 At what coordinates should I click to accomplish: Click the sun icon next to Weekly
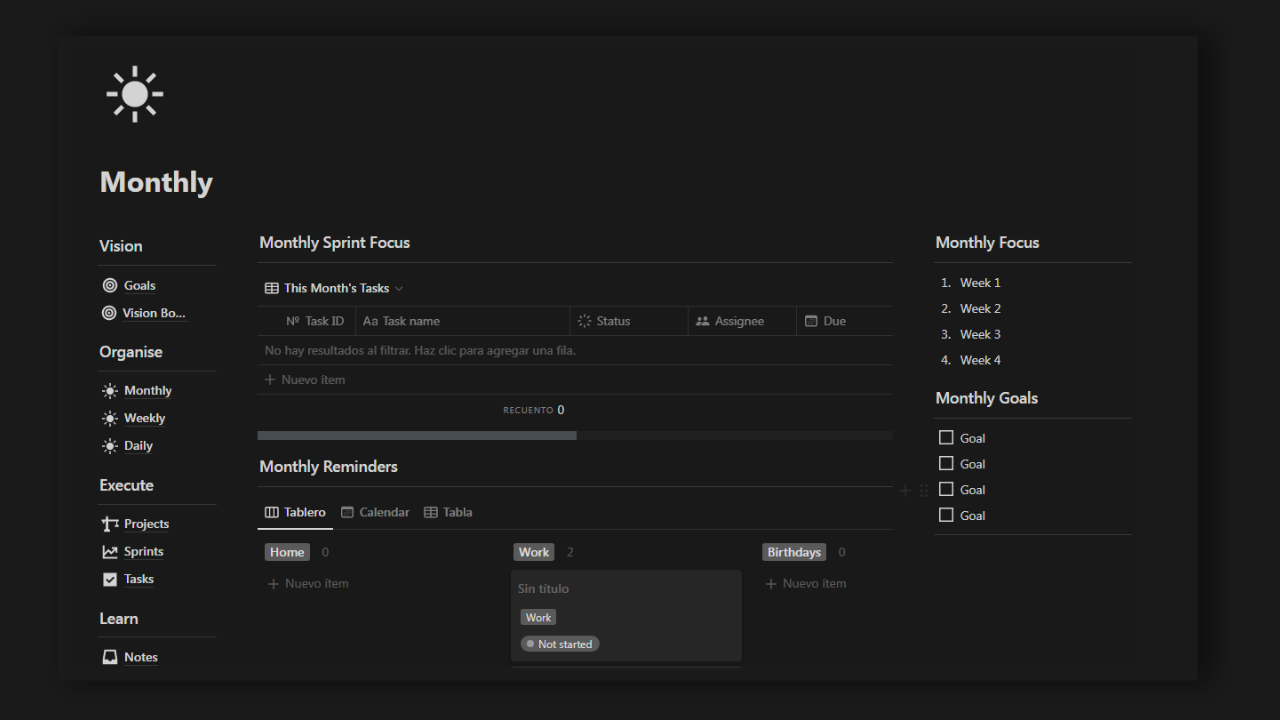point(110,418)
